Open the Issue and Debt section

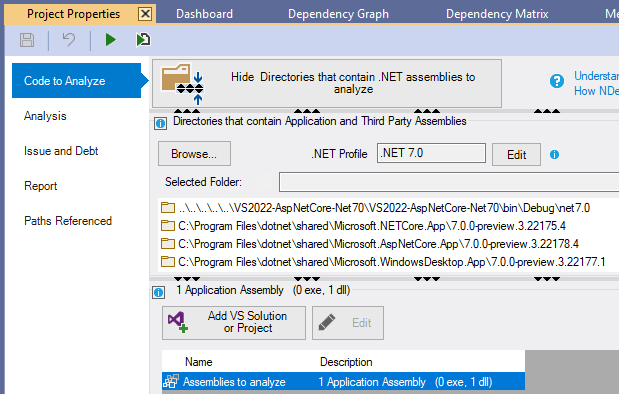61,151
